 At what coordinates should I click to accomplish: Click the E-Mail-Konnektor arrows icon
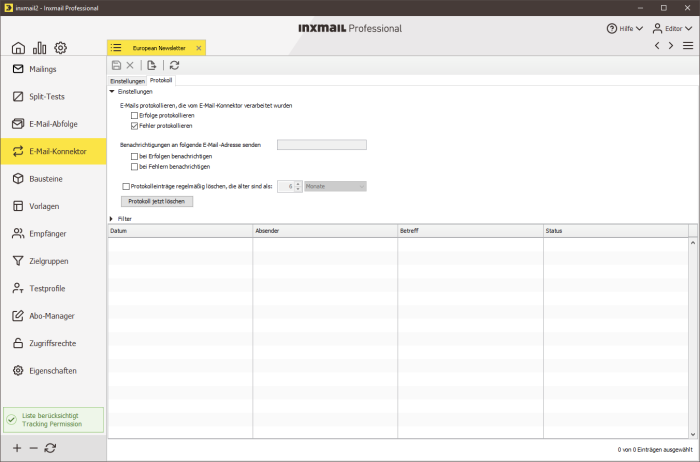18,151
